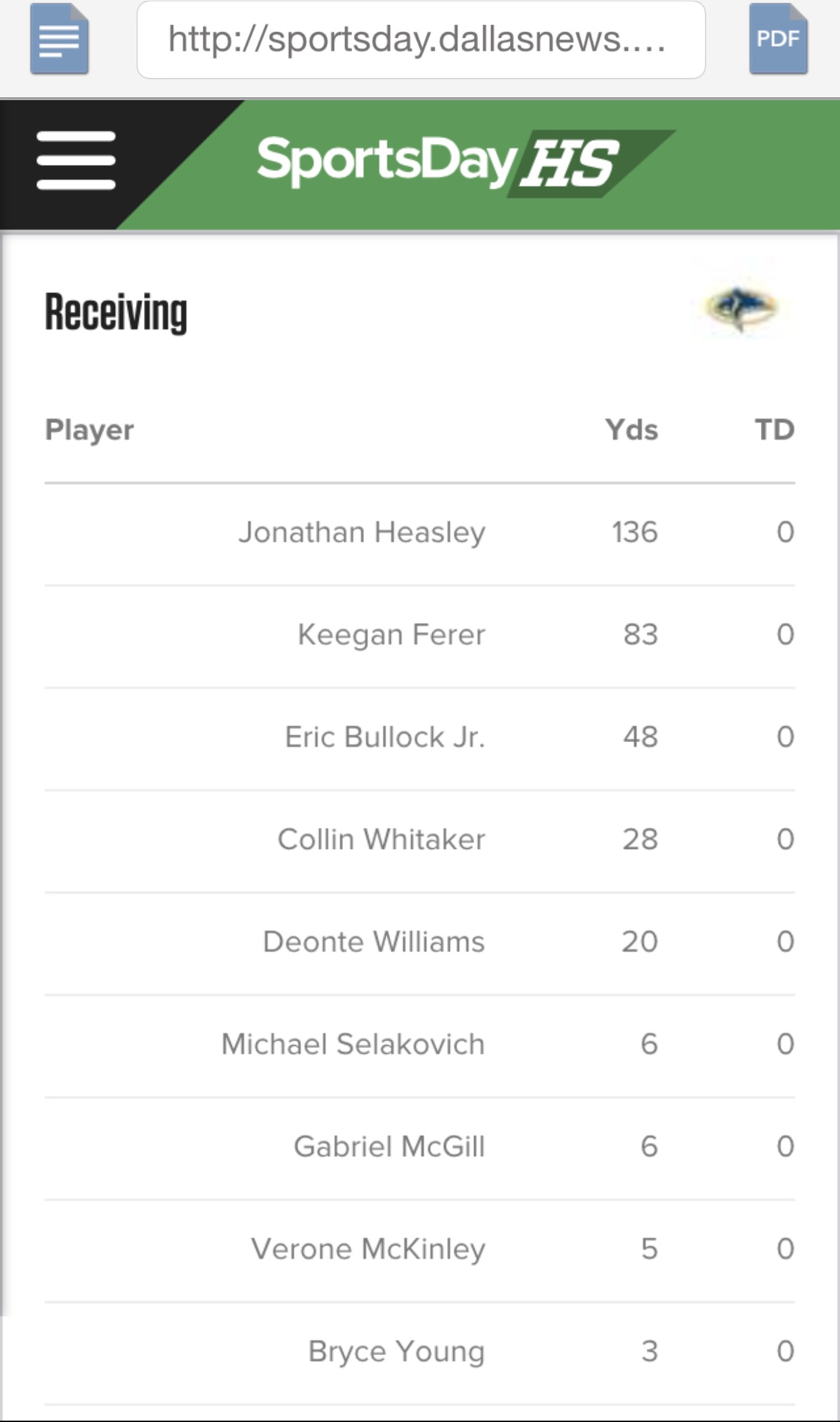Screen dimensions: 840x1422
Task: Open Keegan Ferer's player page
Action: (x=391, y=635)
